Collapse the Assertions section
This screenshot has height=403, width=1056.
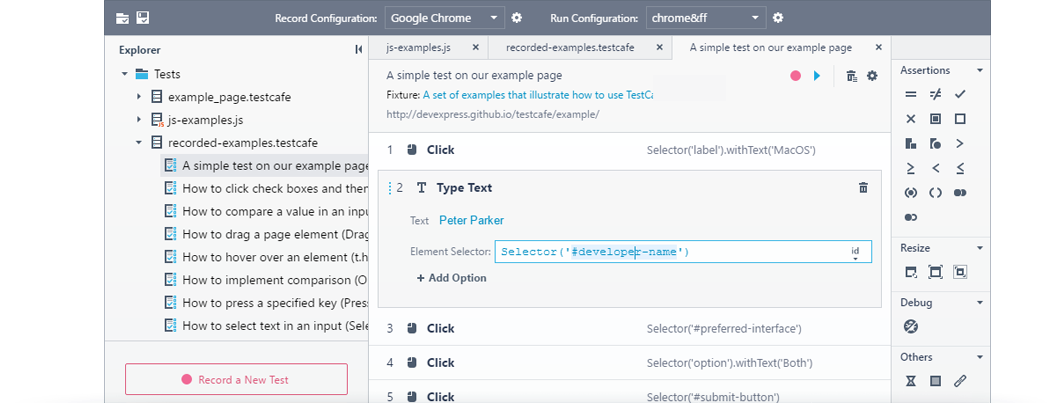[980, 70]
